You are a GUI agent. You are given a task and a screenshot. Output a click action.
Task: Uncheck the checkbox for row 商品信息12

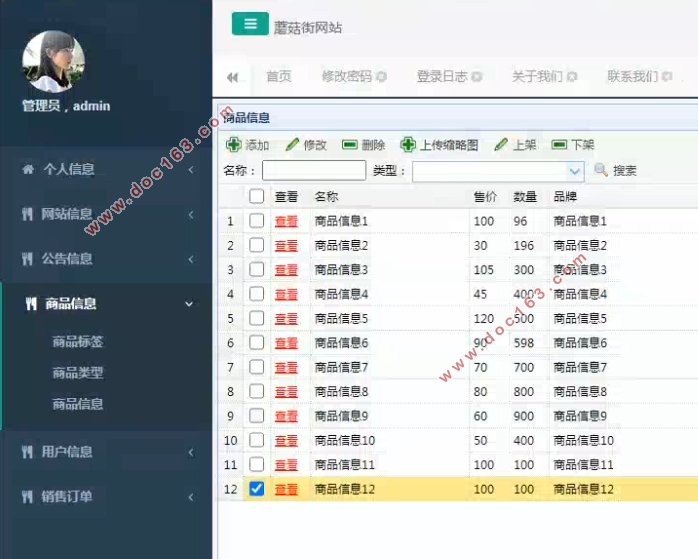(x=256, y=489)
